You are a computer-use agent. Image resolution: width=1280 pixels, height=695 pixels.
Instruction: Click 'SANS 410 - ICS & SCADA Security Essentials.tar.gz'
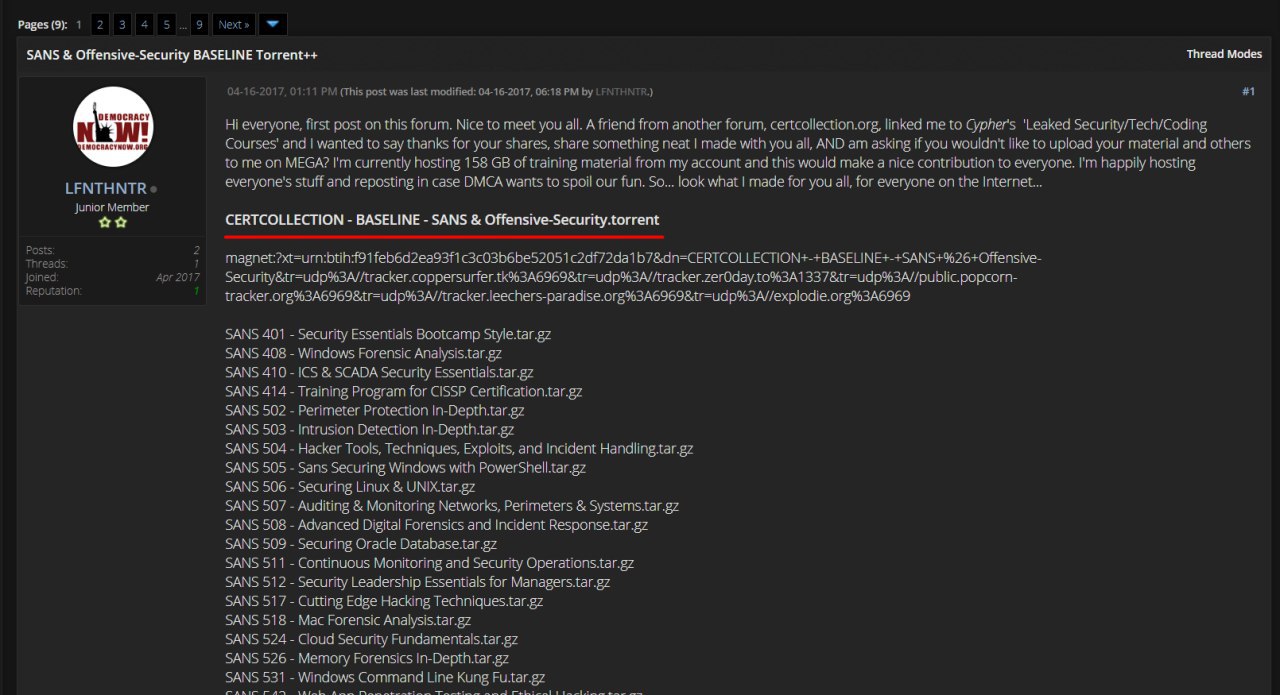(x=379, y=372)
